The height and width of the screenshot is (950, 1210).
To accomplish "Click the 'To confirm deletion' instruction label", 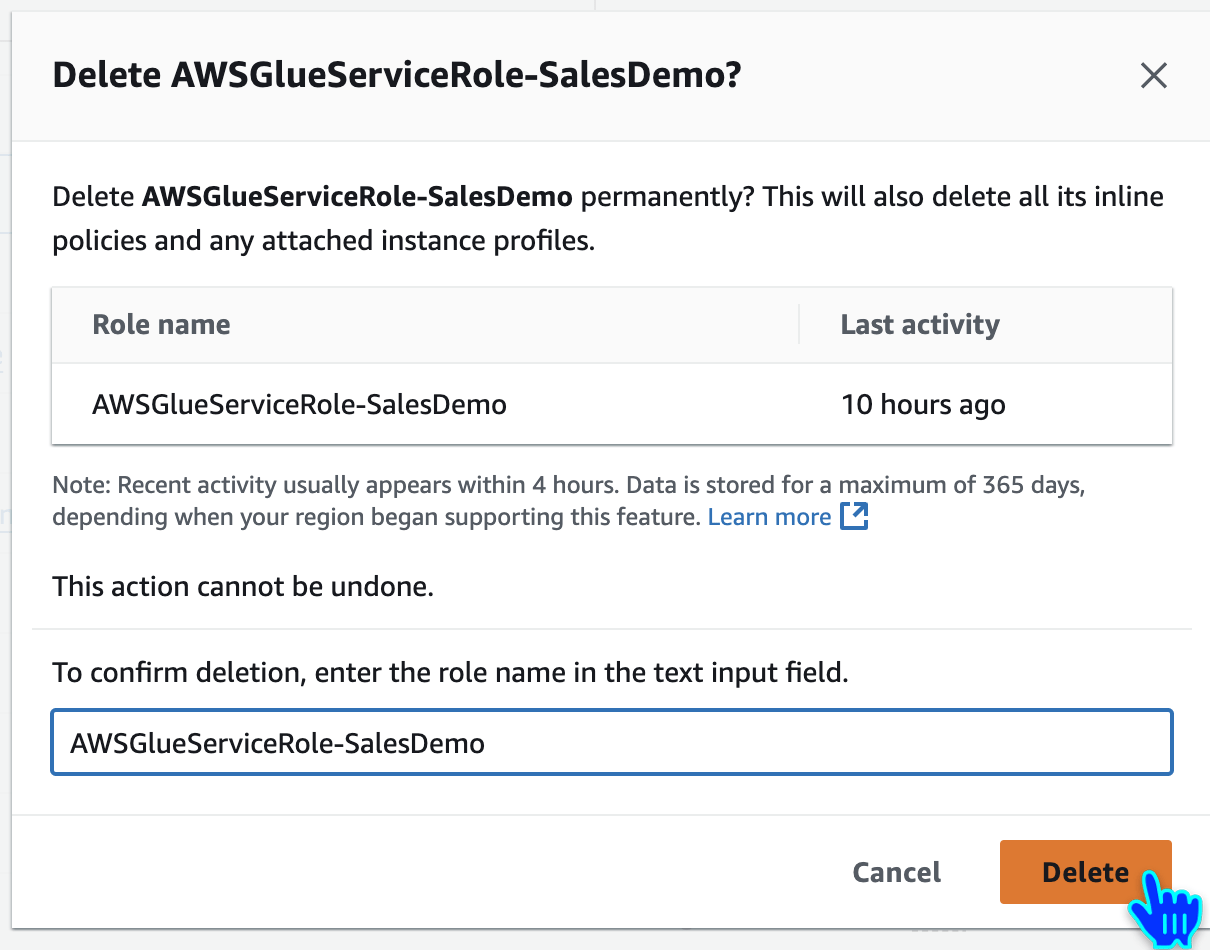I will coord(450,672).
